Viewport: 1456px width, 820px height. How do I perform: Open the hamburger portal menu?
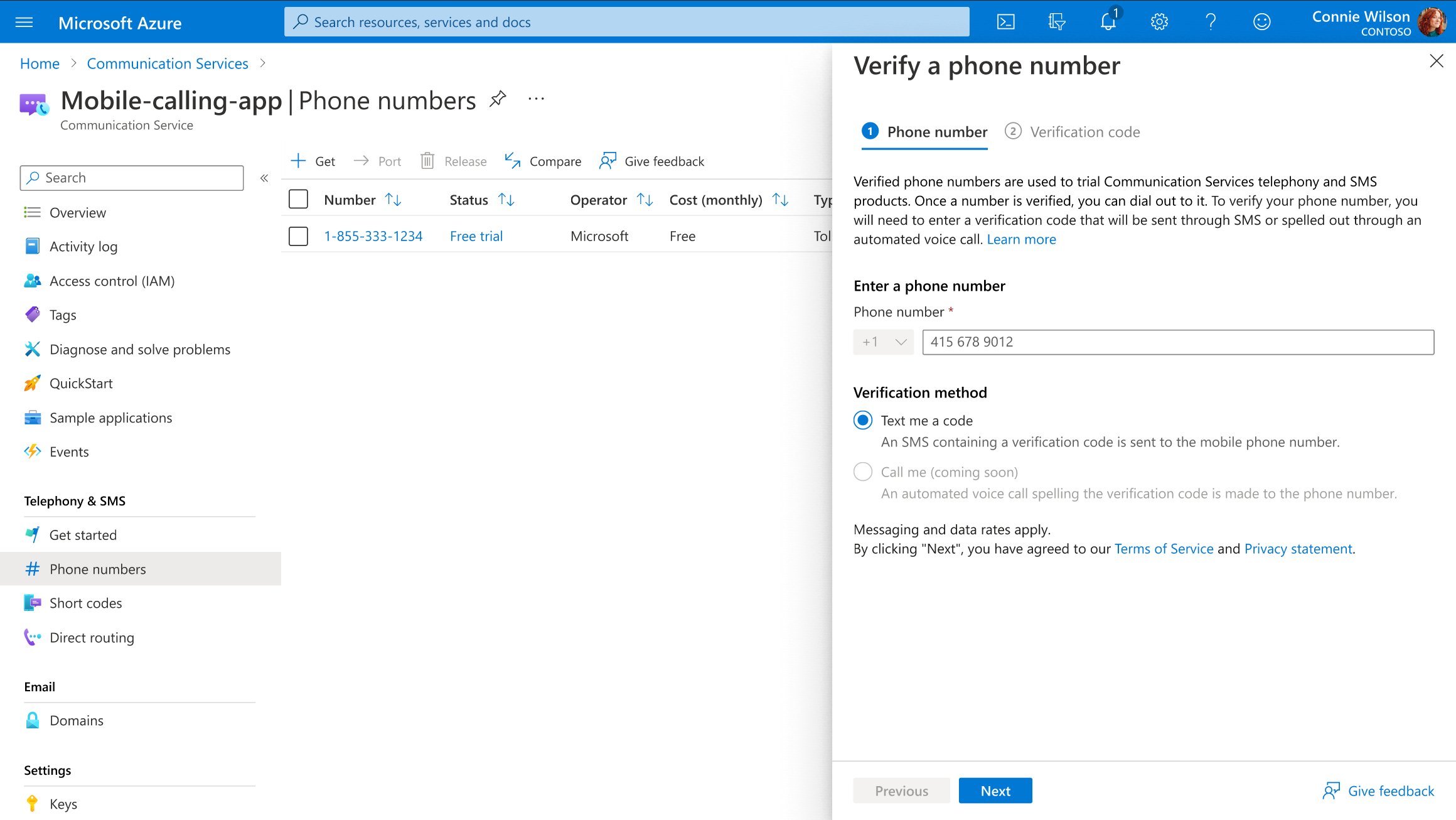pyautogui.click(x=24, y=23)
